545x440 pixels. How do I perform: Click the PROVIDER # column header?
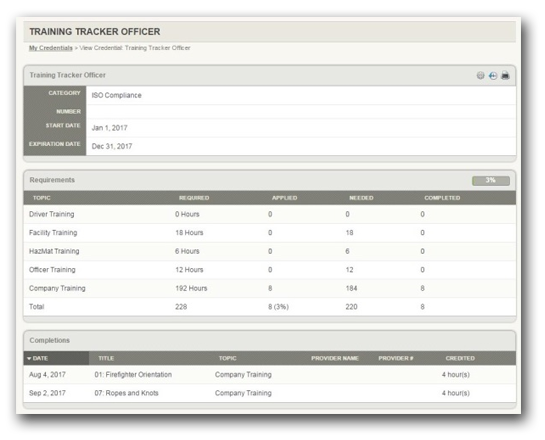click(x=396, y=358)
